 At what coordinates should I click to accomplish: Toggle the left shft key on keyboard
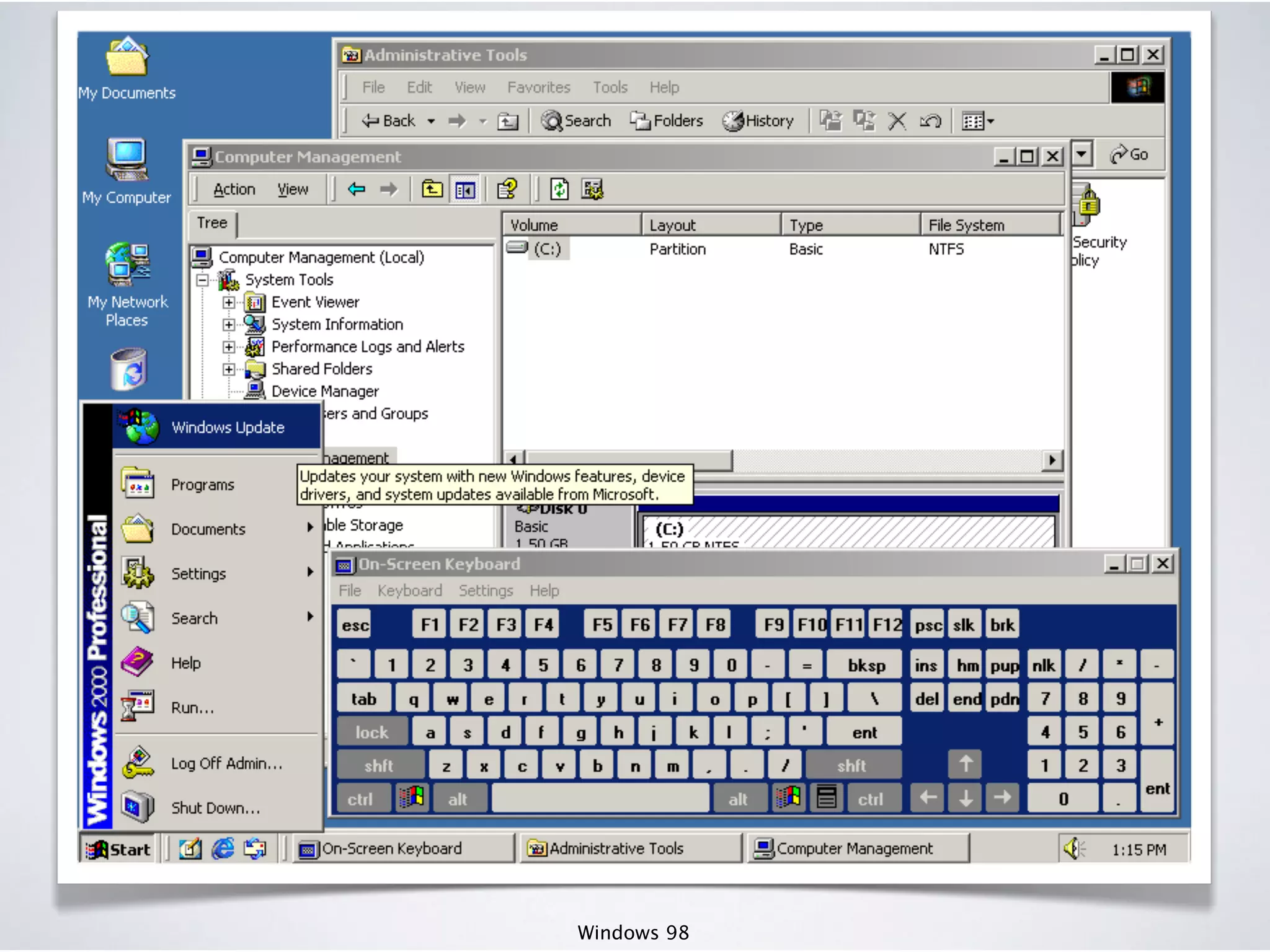tap(379, 766)
